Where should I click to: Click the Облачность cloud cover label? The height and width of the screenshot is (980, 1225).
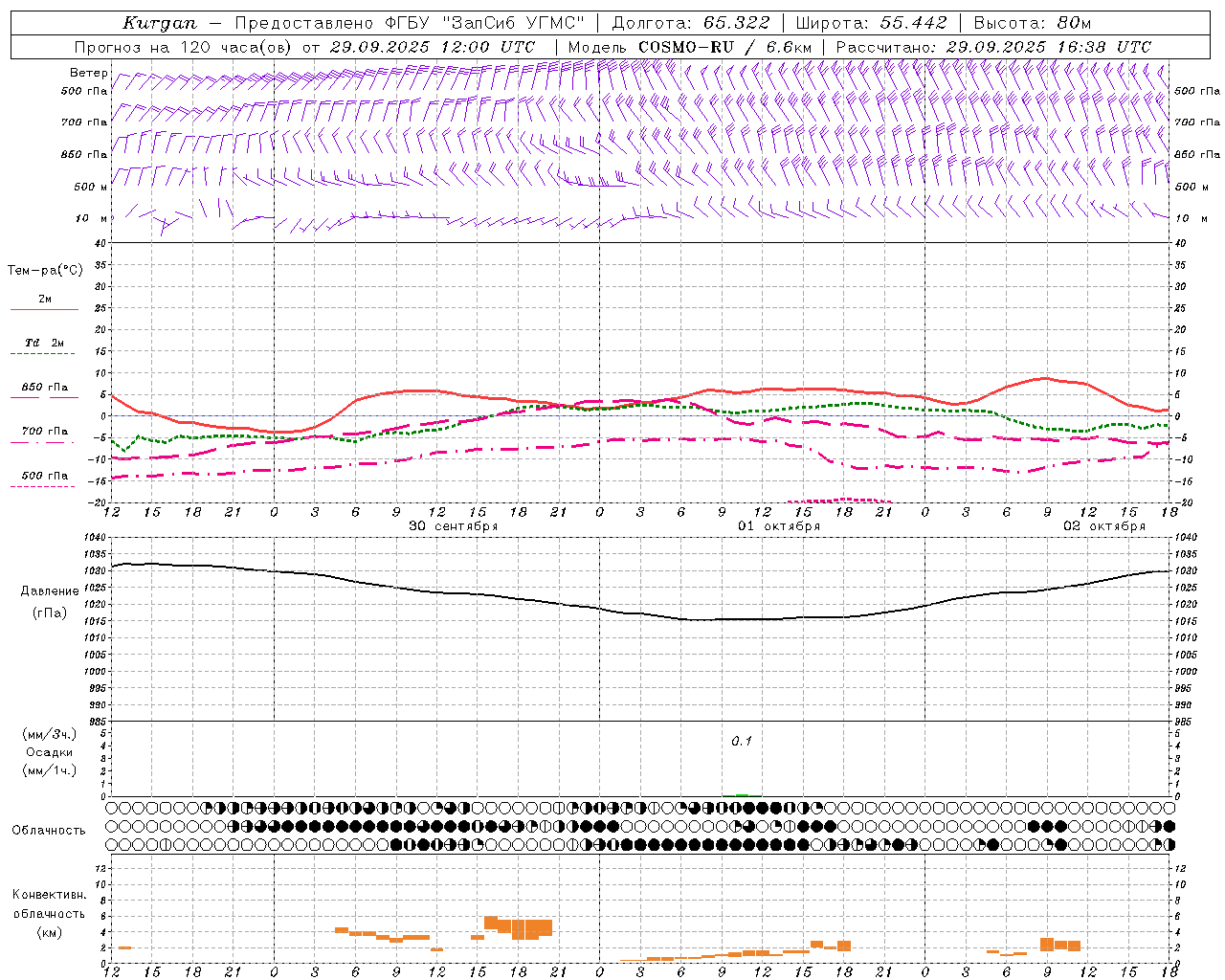pyautogui.click(x=49, y=831)
